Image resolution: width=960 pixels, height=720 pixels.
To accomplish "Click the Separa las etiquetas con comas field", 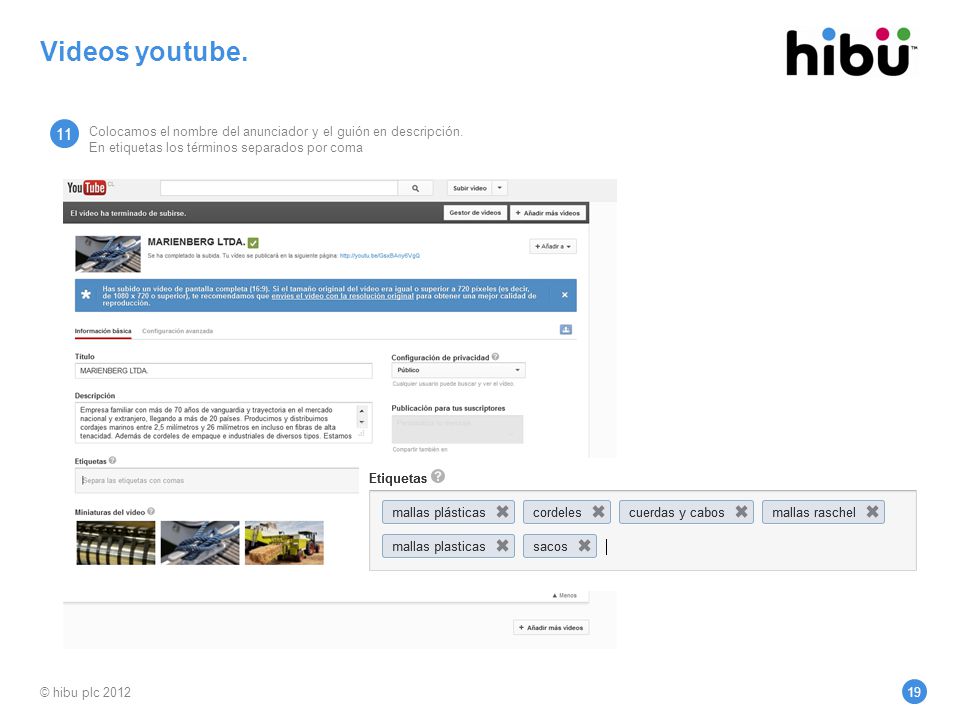I will click(x=217, y=481).
